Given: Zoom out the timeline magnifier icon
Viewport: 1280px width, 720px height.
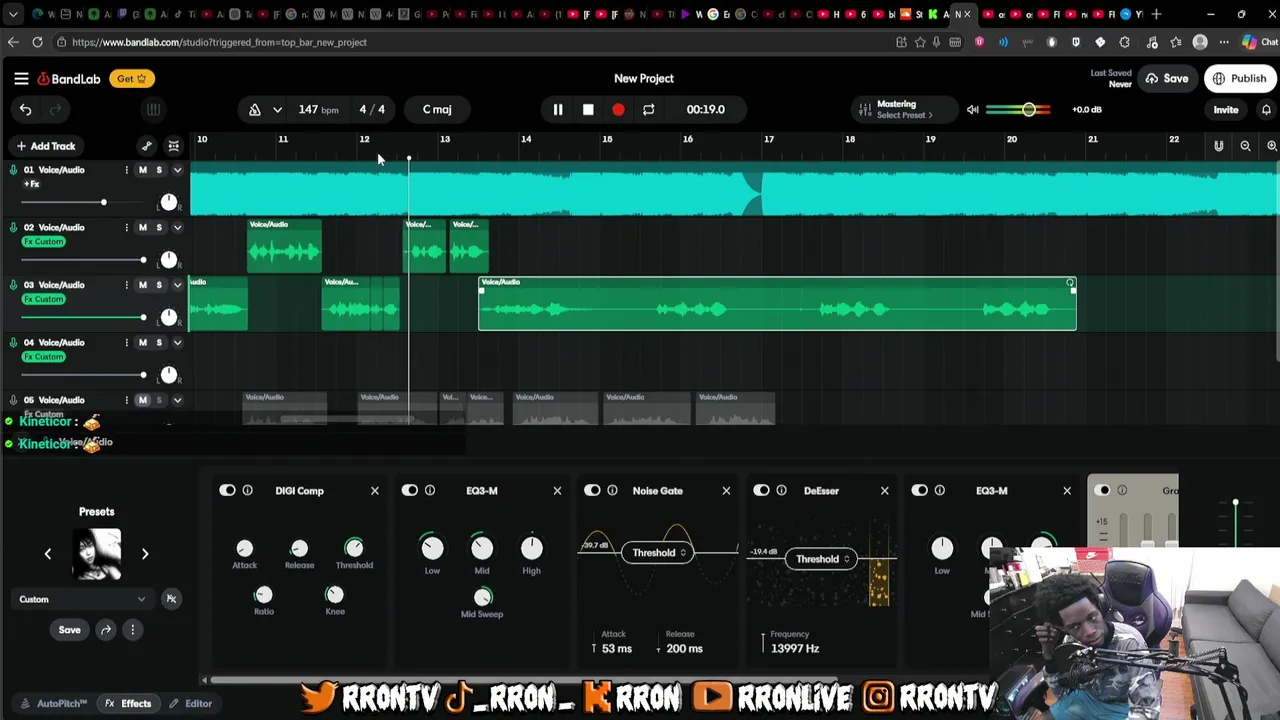Looking at the screenshot, I should click(1245, 146).
